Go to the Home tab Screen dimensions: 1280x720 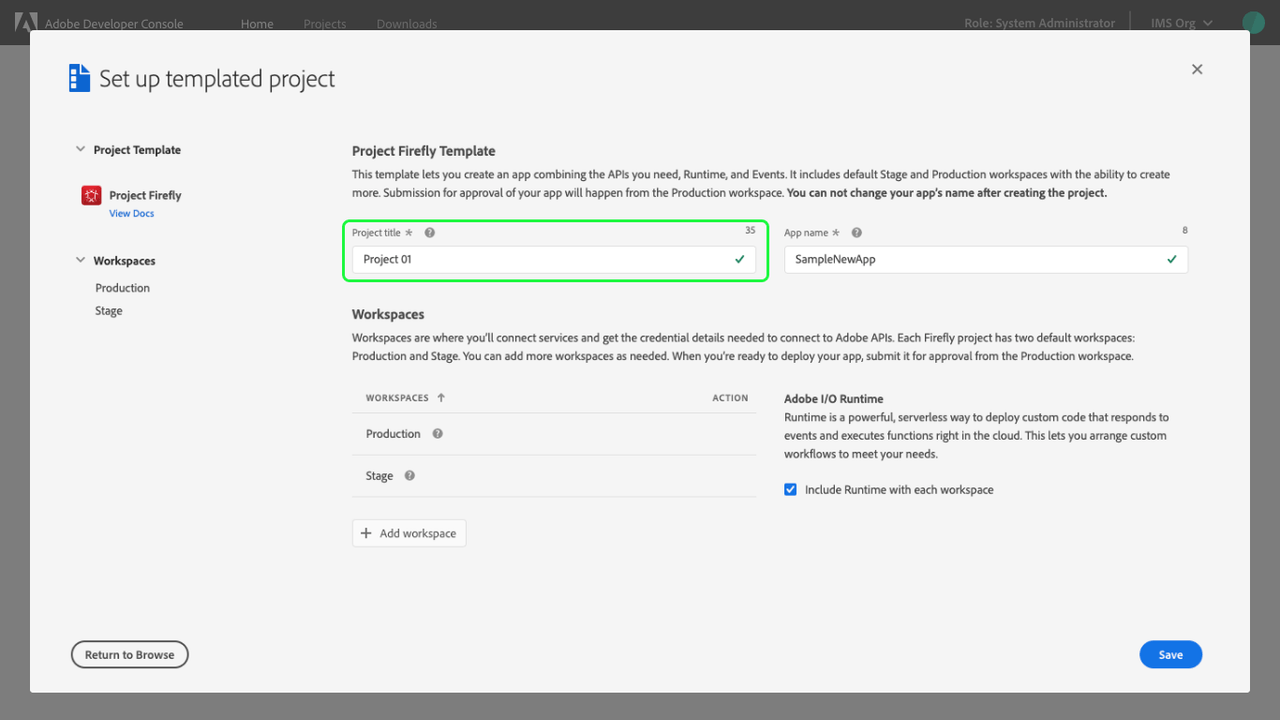(x=257, y=24)
